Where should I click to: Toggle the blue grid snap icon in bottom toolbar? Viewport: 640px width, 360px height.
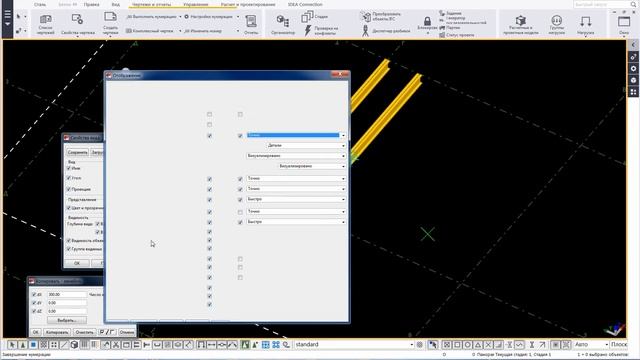tap(266, 345)
